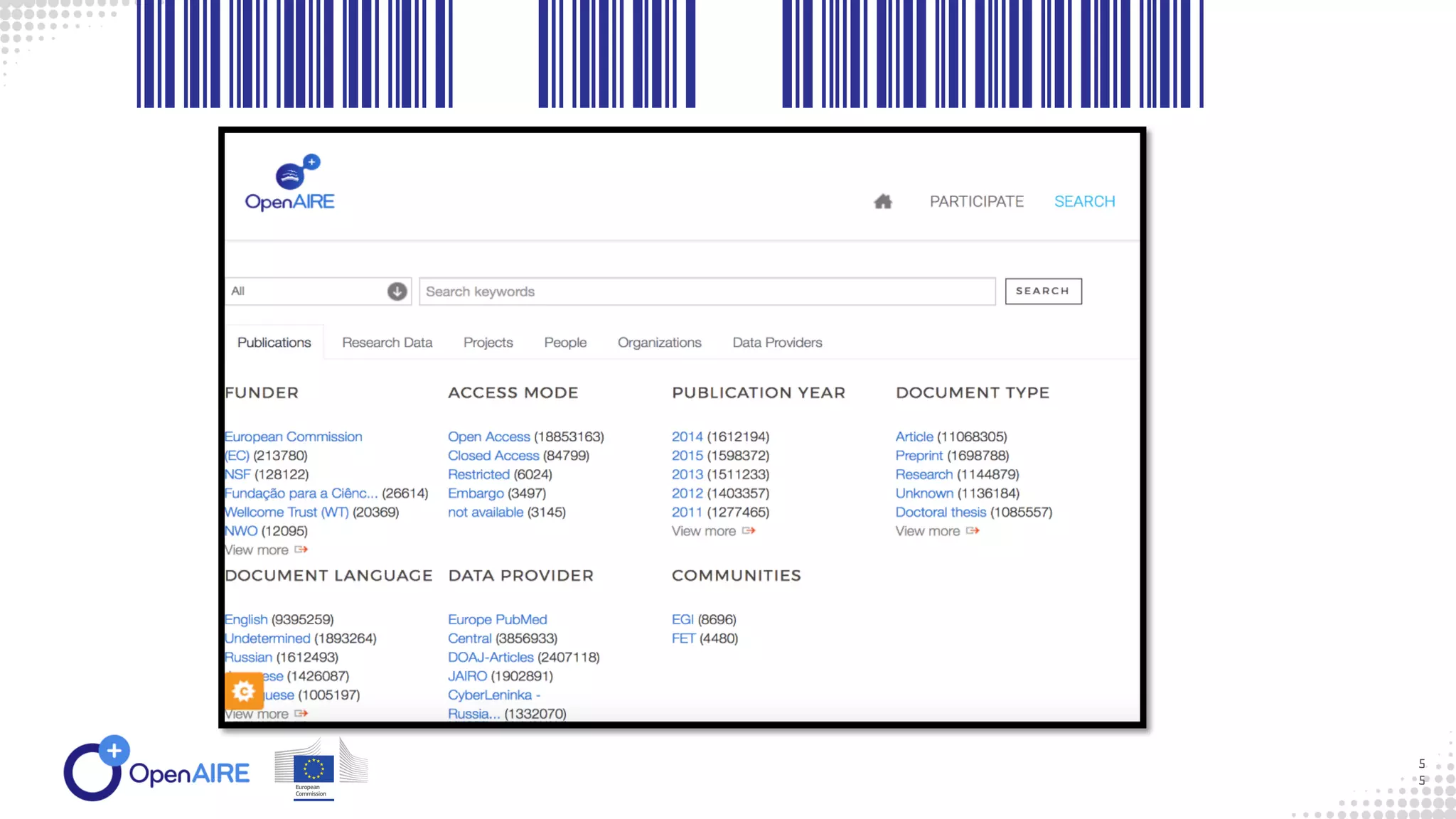The height and width of the screenshot is (819, 1456).
Task: Expand the Document Language View more list
Action: 273,714
